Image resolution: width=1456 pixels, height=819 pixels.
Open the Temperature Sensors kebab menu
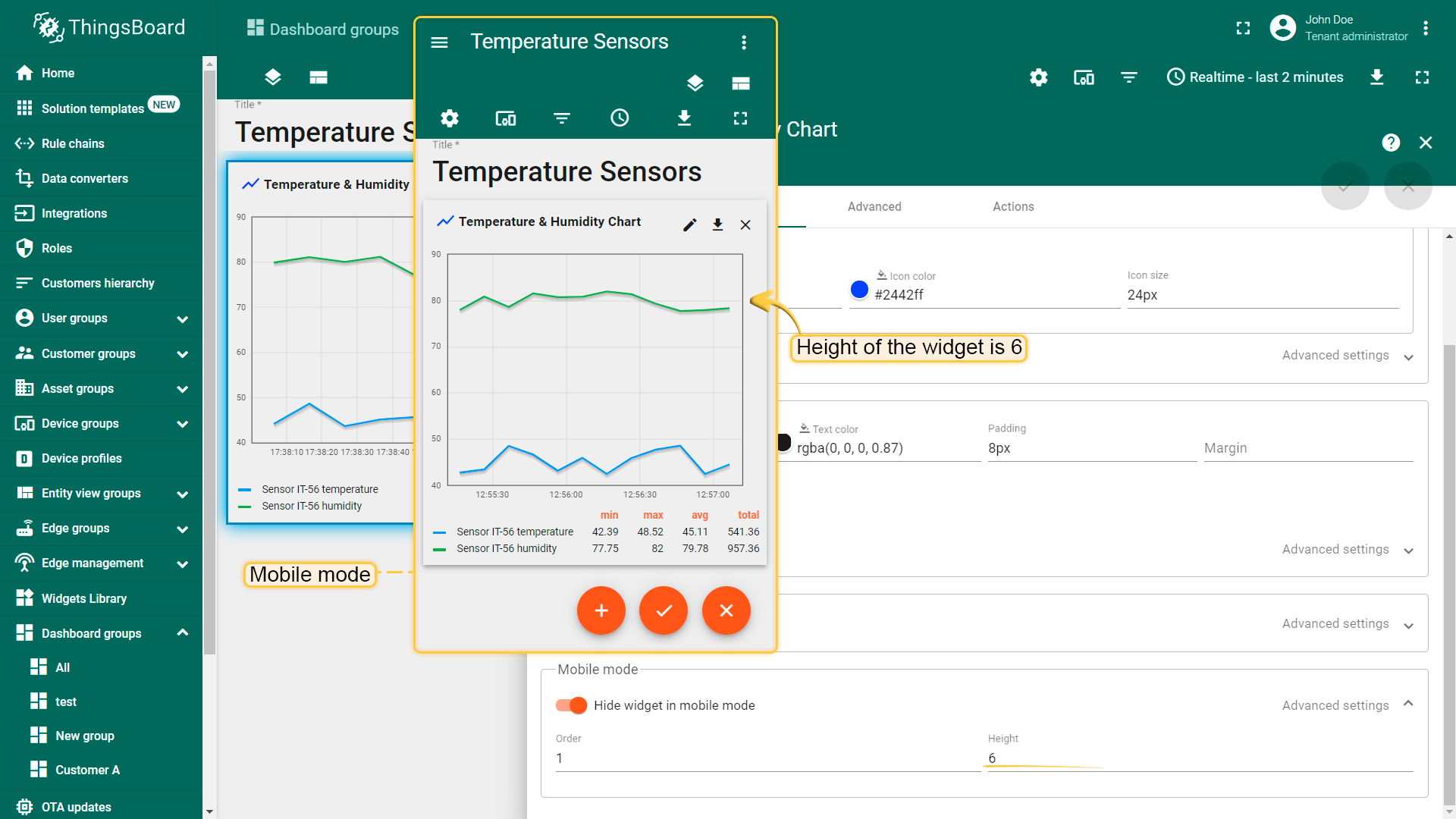coord(744,42)
